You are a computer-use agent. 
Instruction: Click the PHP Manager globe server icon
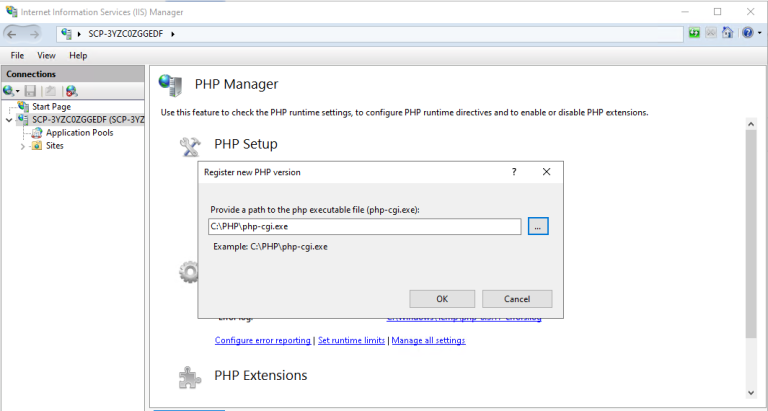[x=170, y=85]
